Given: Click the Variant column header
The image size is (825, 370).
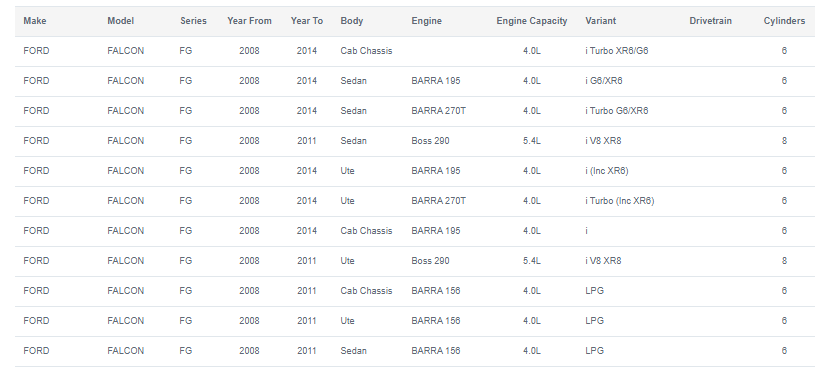Looking at the screenshot, I should click(x=600, y=21).
